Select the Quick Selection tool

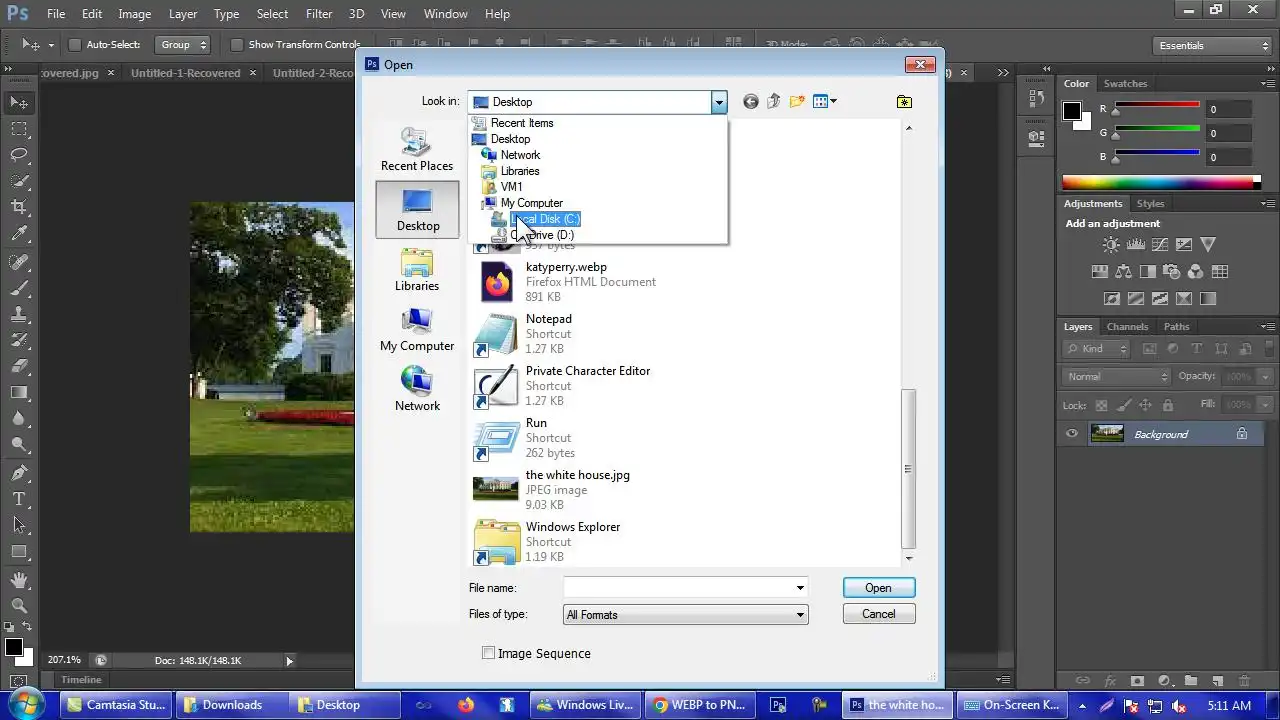coord(19,181)
